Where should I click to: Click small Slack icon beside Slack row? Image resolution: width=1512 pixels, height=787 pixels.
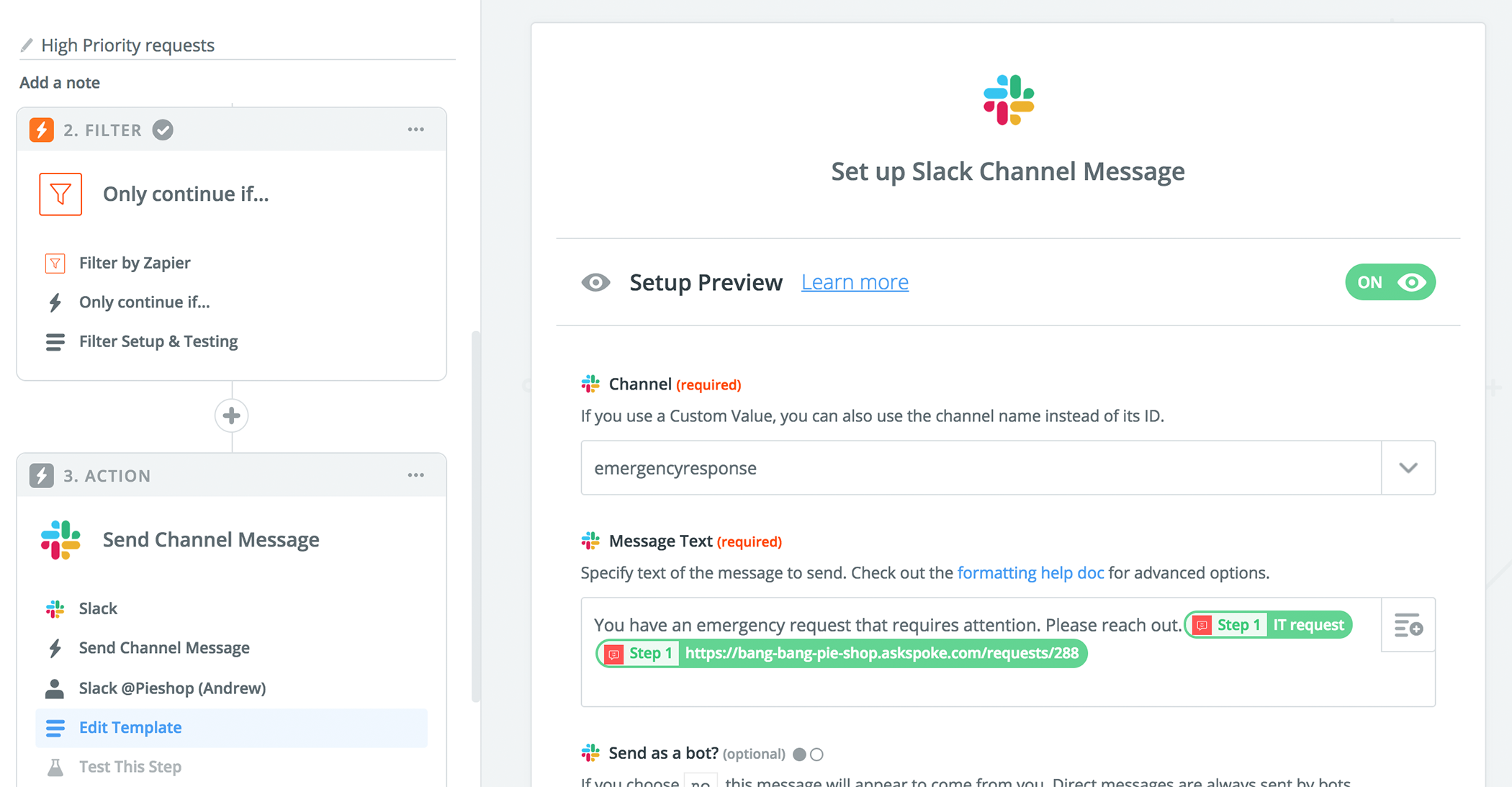tap(55, 608)
